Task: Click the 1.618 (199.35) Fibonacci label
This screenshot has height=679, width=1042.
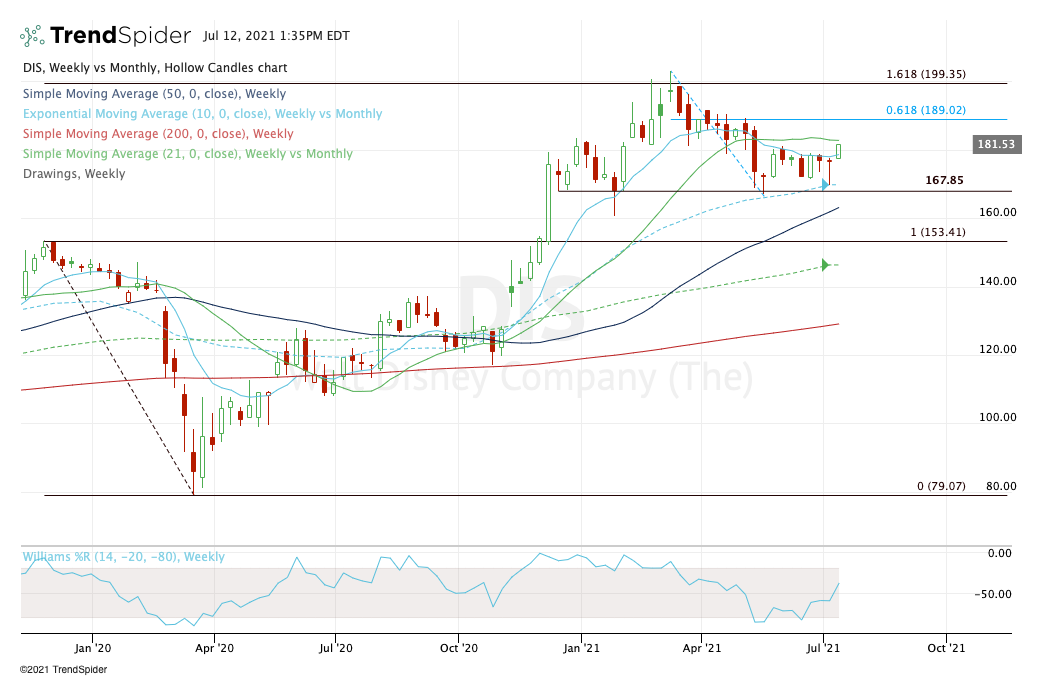Action: click(x=926, y=74)
